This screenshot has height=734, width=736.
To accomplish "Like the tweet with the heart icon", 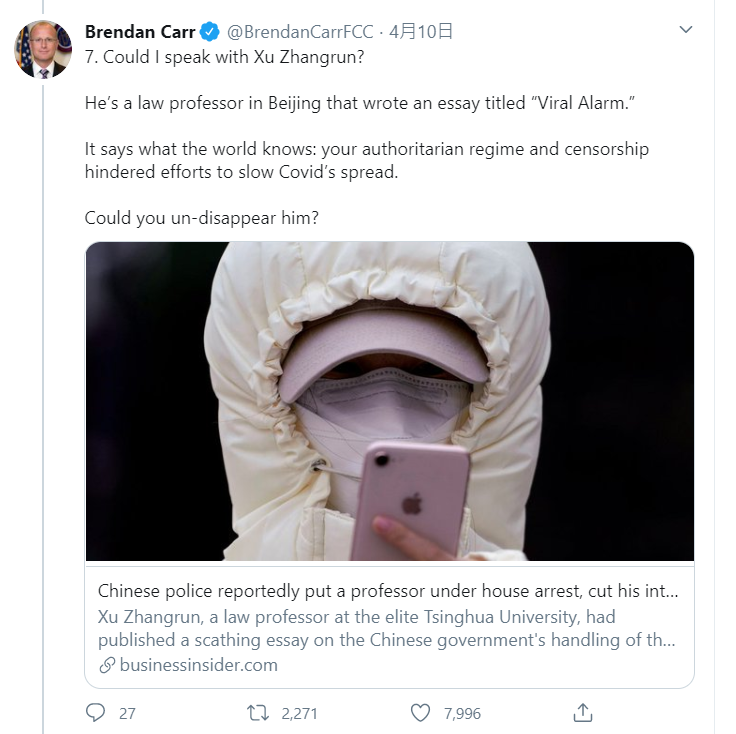I will coord(421,713).
